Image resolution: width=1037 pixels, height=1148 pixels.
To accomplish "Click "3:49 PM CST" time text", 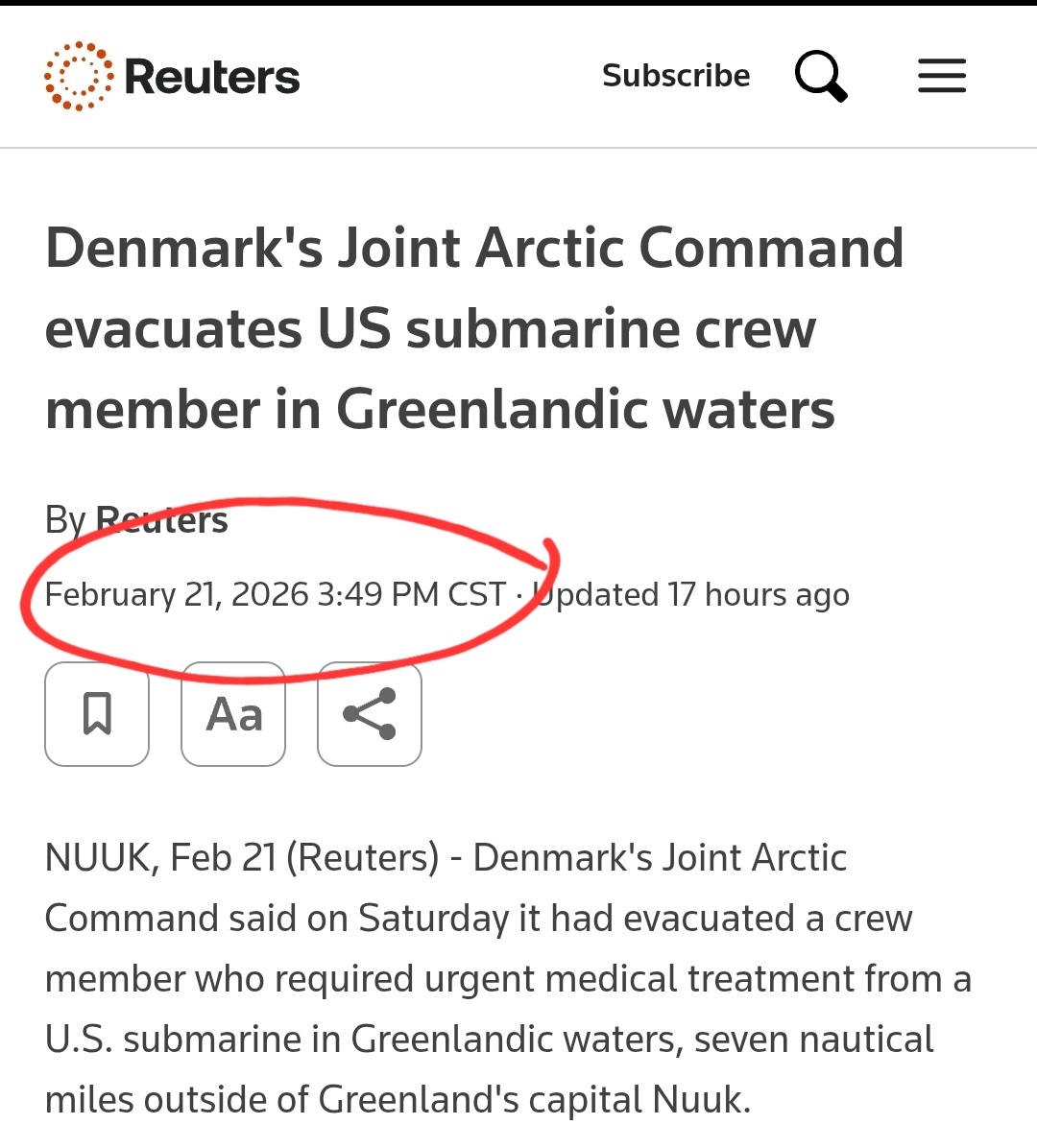I will [x=411, y=595].
